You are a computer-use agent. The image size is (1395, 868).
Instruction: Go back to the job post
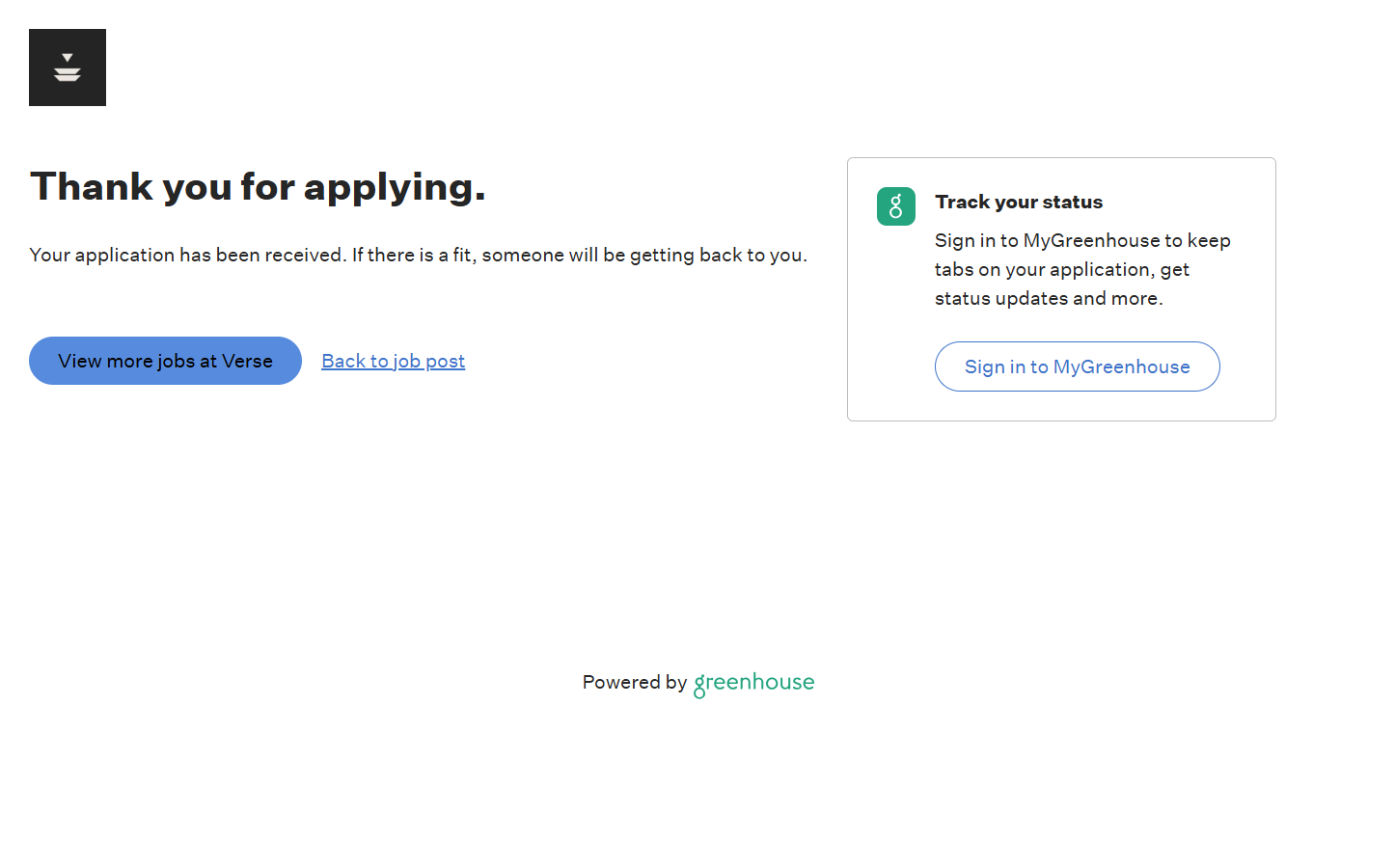click(x=393, y=361)
